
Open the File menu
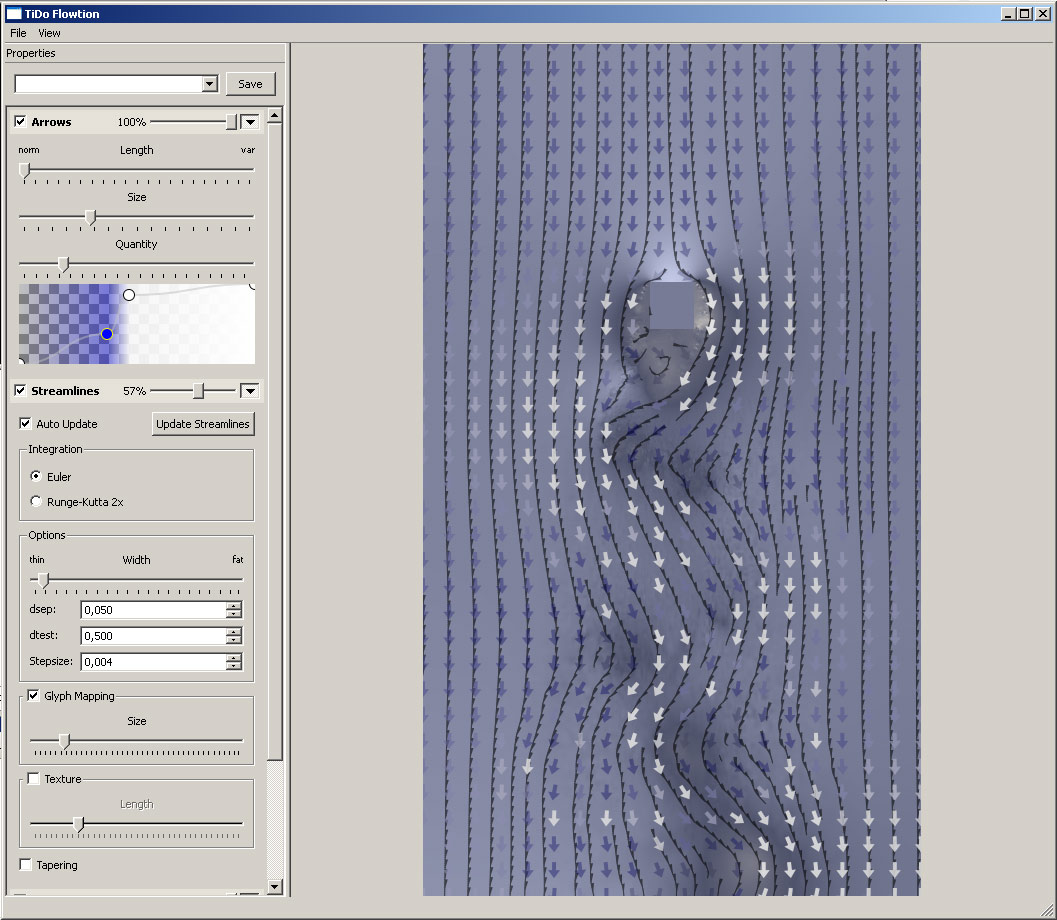point(18,33)
